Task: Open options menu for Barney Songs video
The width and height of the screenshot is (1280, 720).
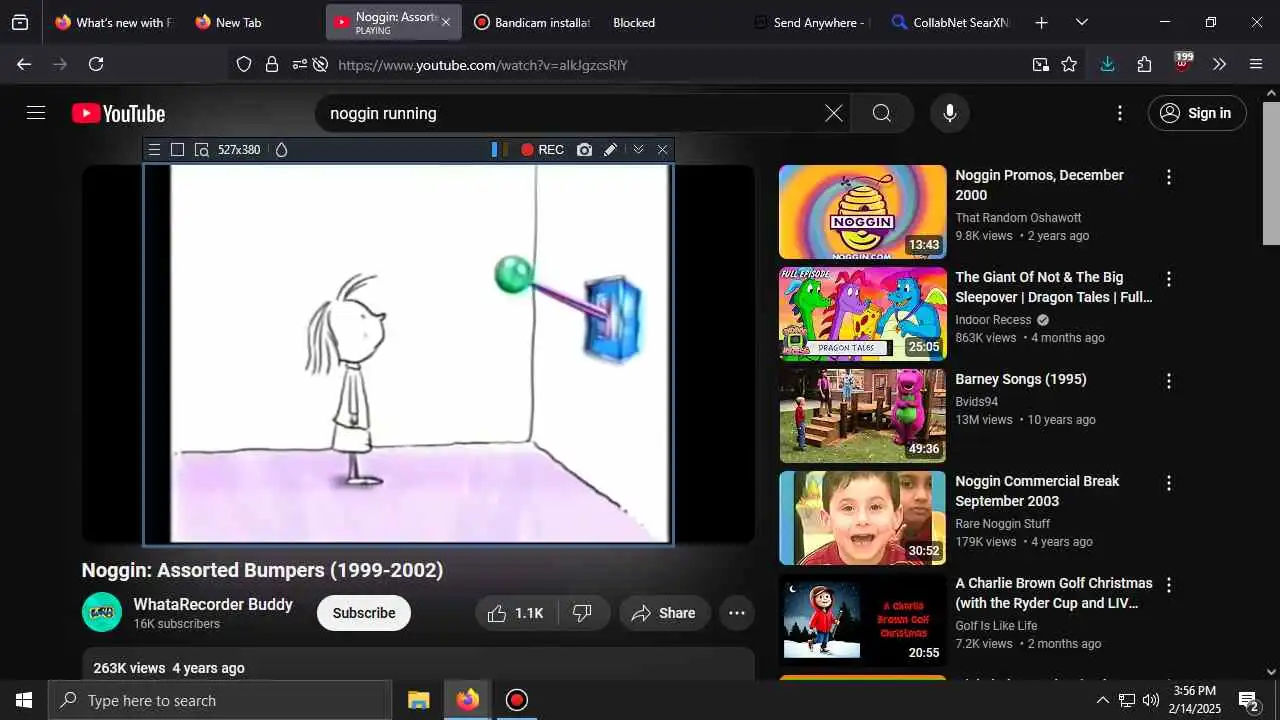Action: tap(1168, 381)
